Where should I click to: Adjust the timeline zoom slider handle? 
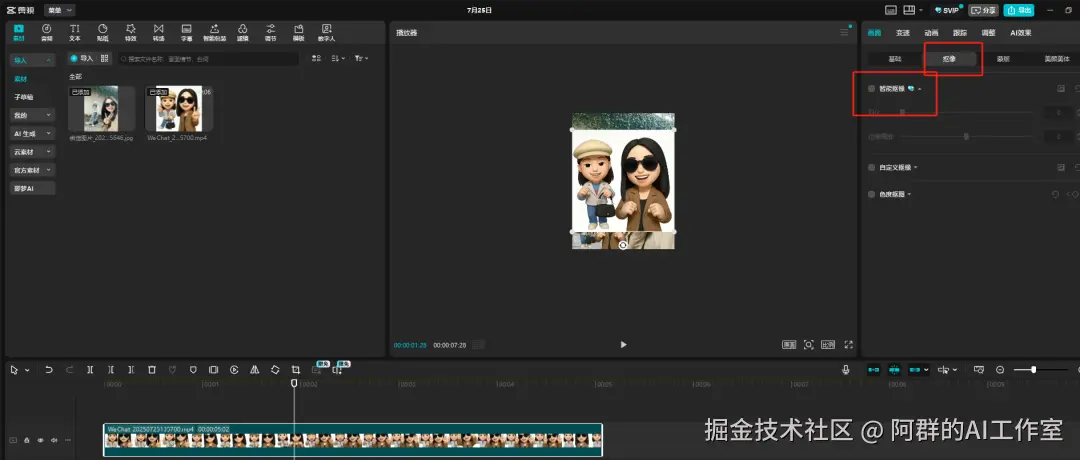(x=1034, y=370)
